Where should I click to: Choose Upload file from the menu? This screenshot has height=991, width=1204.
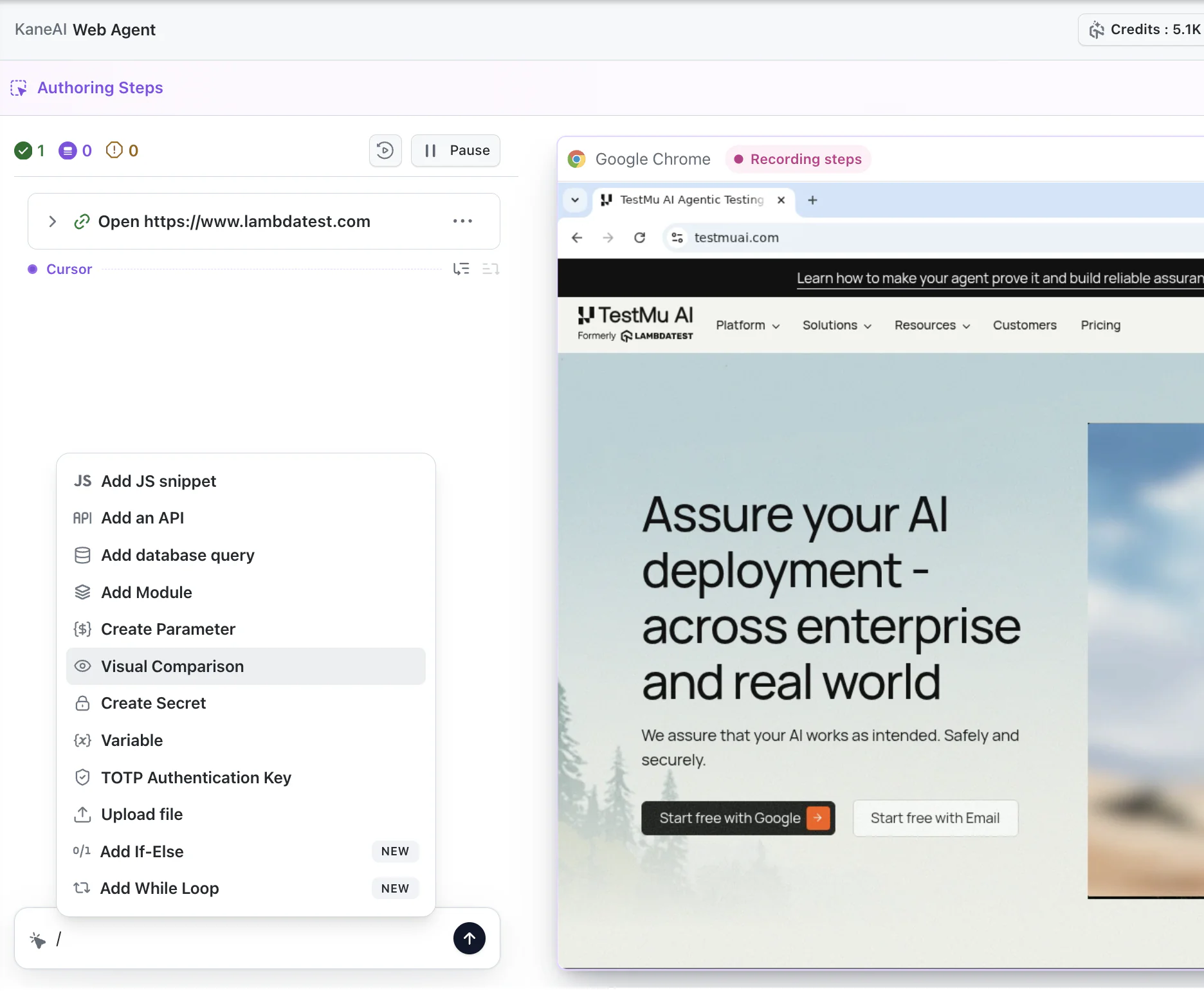pos(246,814)
